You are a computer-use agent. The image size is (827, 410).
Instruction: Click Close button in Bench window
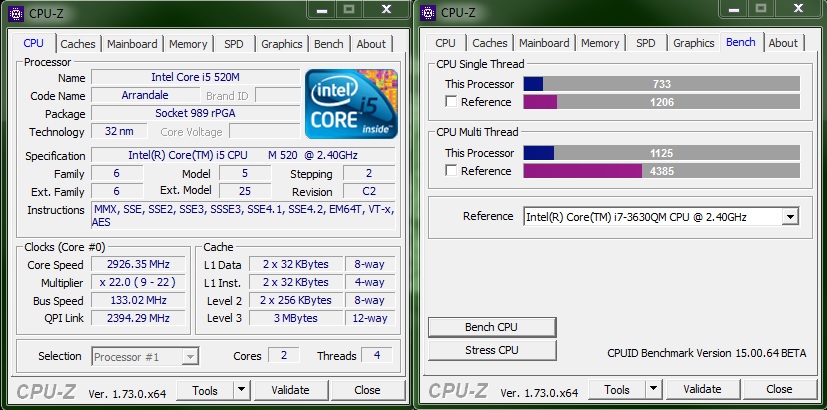click(779, 389)
